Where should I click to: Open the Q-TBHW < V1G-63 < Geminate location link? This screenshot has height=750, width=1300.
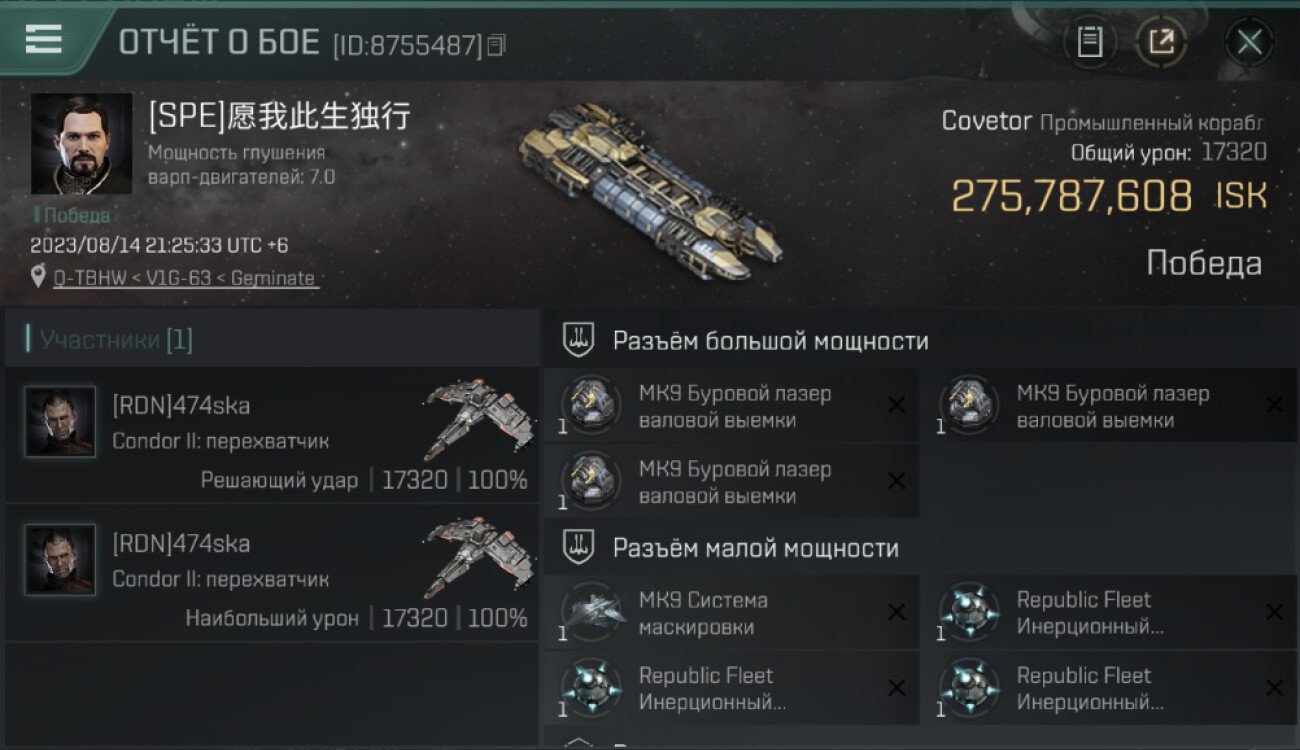[186, 278]
